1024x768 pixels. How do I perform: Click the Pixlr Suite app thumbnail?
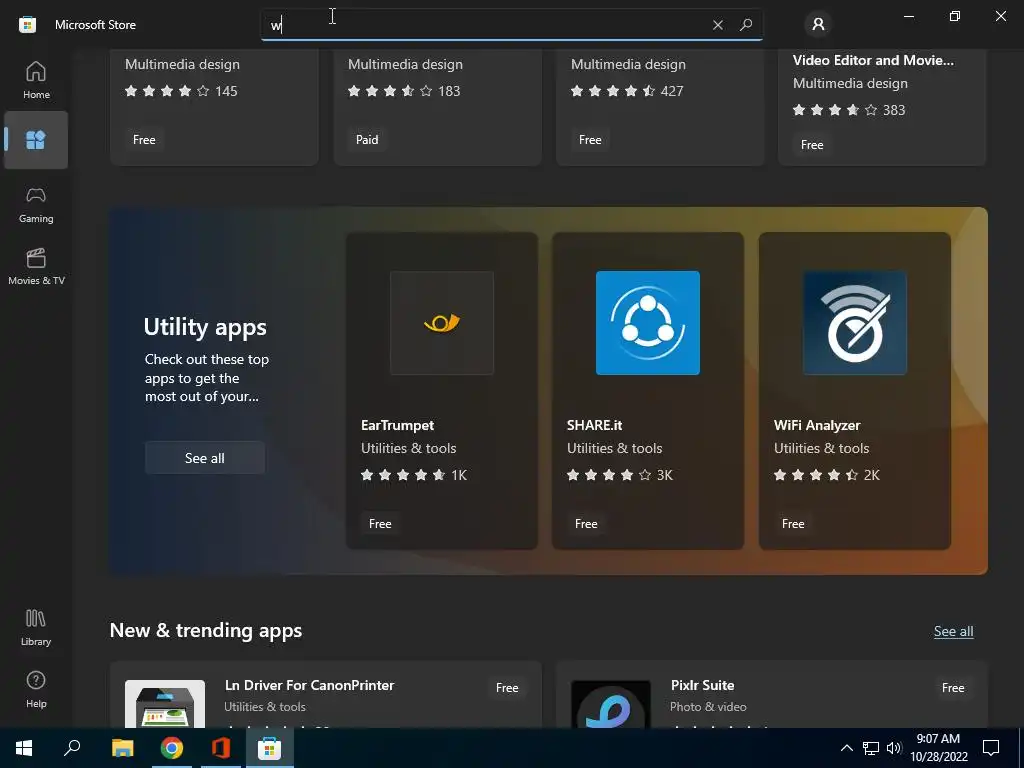pyautogui.click(x=611, y=704)
